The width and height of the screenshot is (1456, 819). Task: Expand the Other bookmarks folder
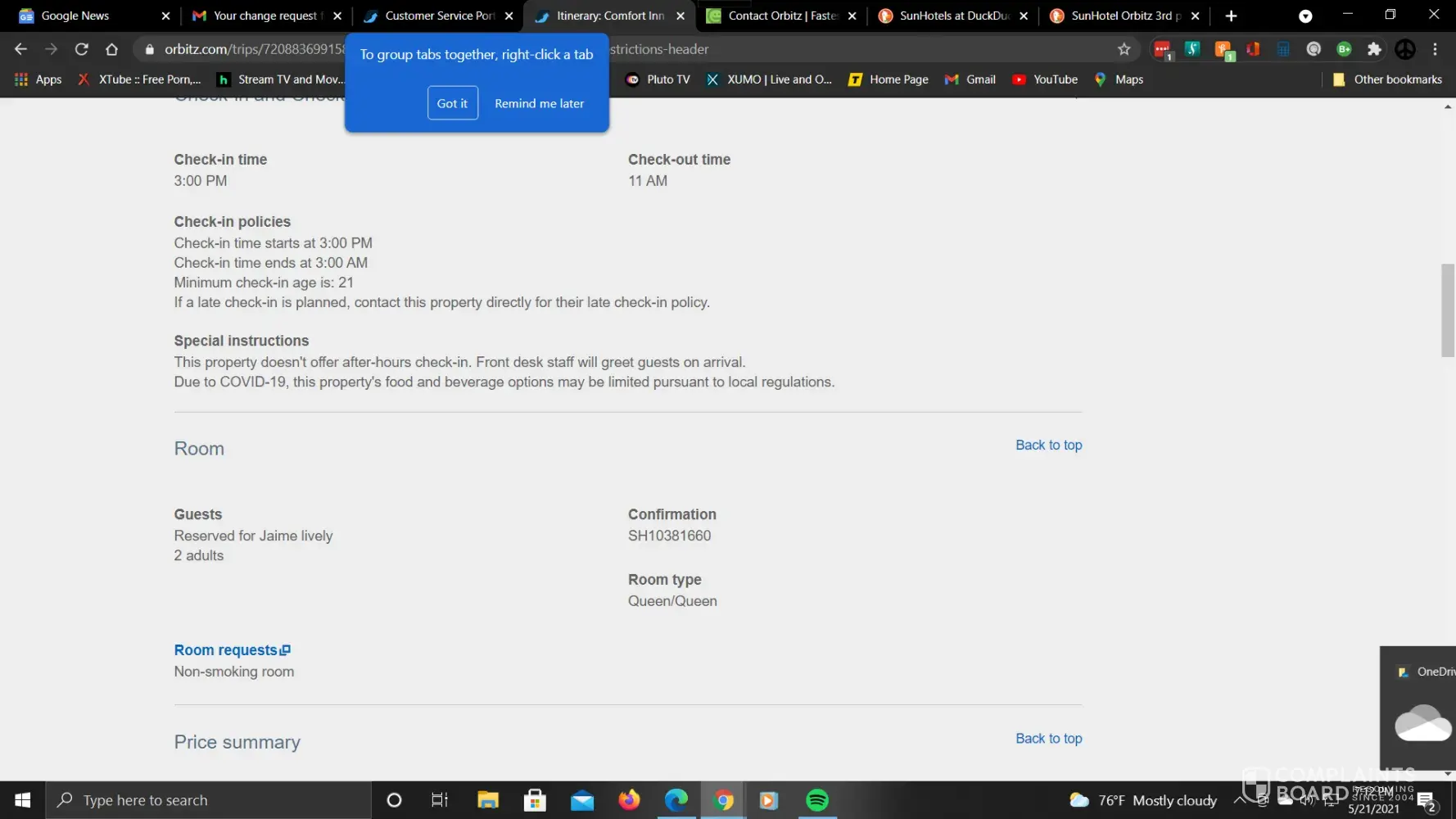pos(1387,79)
